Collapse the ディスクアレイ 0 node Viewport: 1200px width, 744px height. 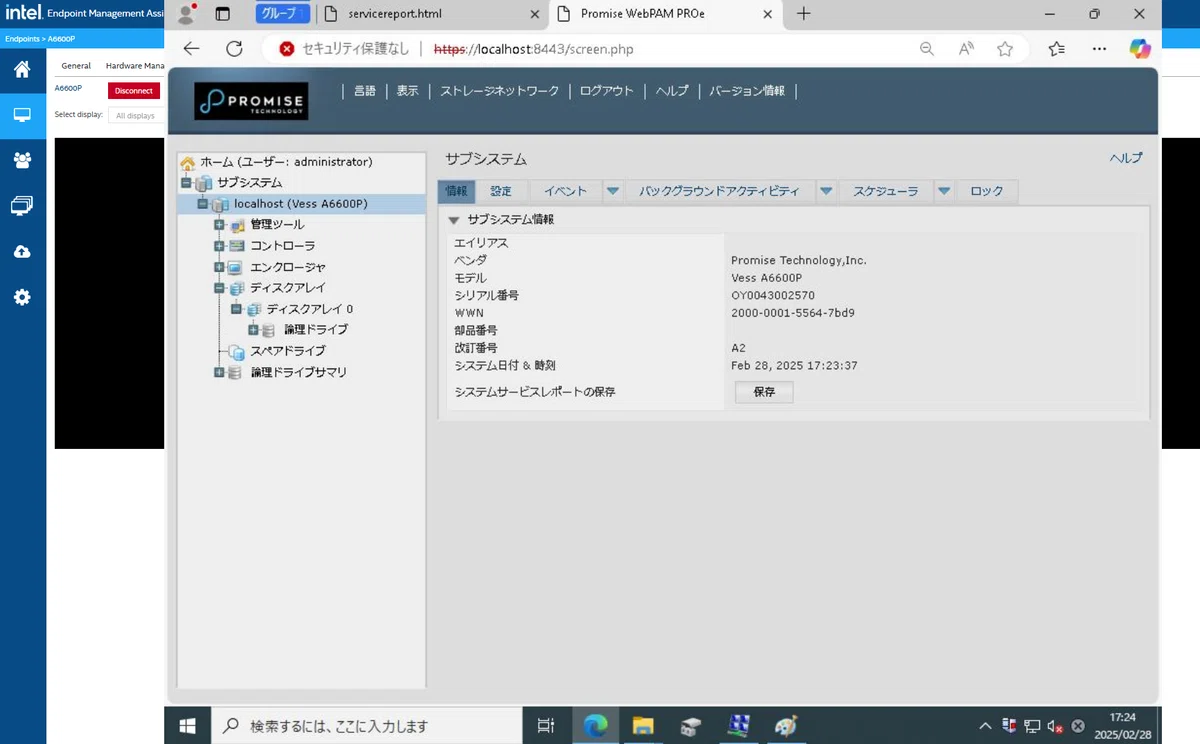236,309
